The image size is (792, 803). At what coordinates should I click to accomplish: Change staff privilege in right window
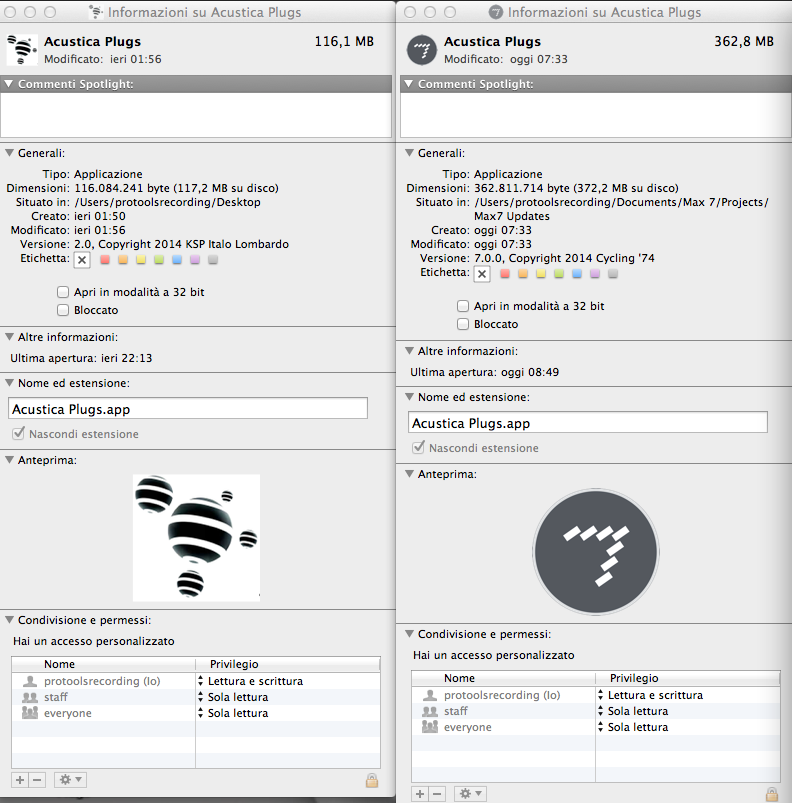coord(633,711)
